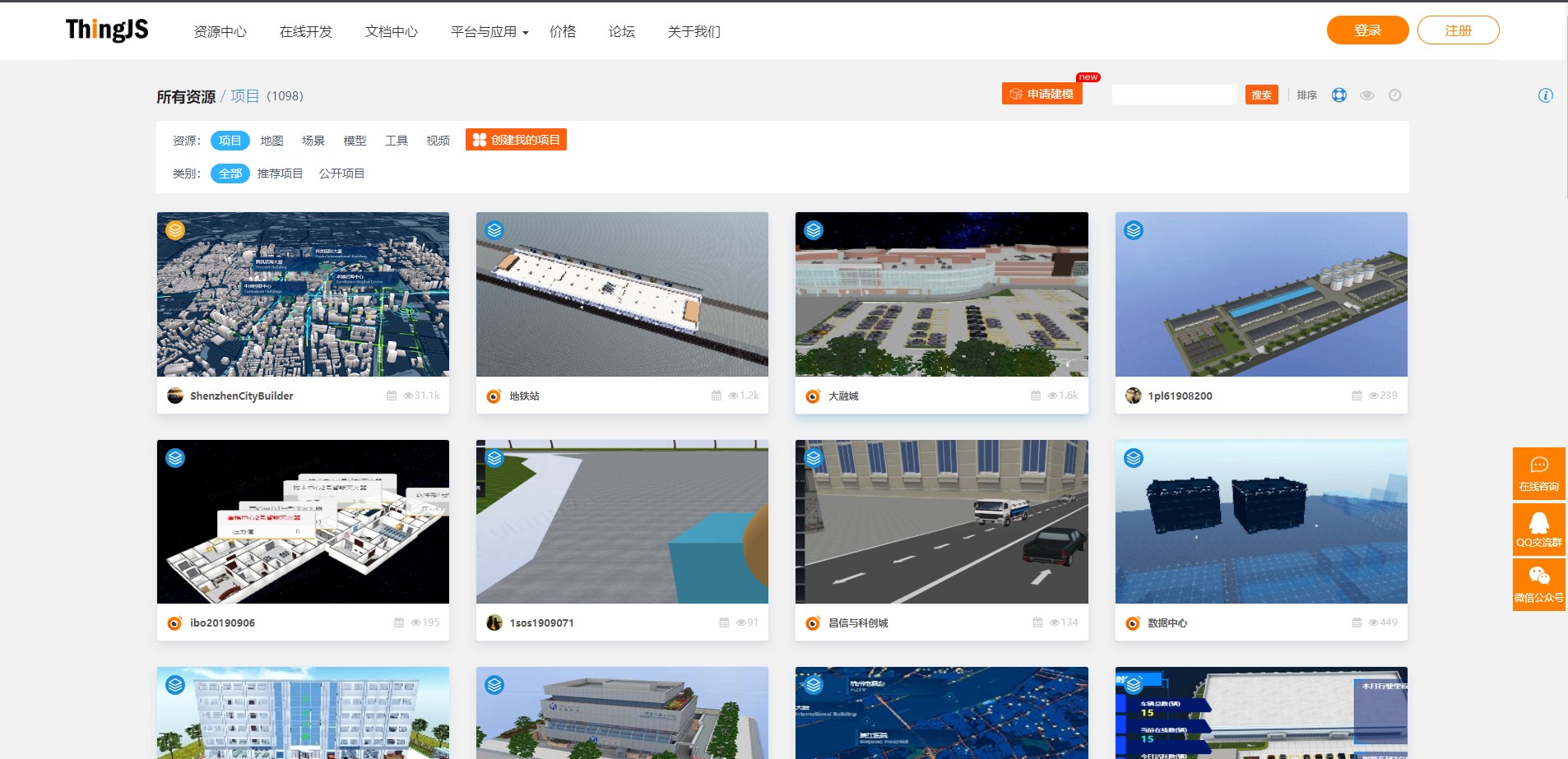Open ShenzhenCityBuilder project thumbnail
The height and width of the screenshot is (759, 1568).
point(303,294)
